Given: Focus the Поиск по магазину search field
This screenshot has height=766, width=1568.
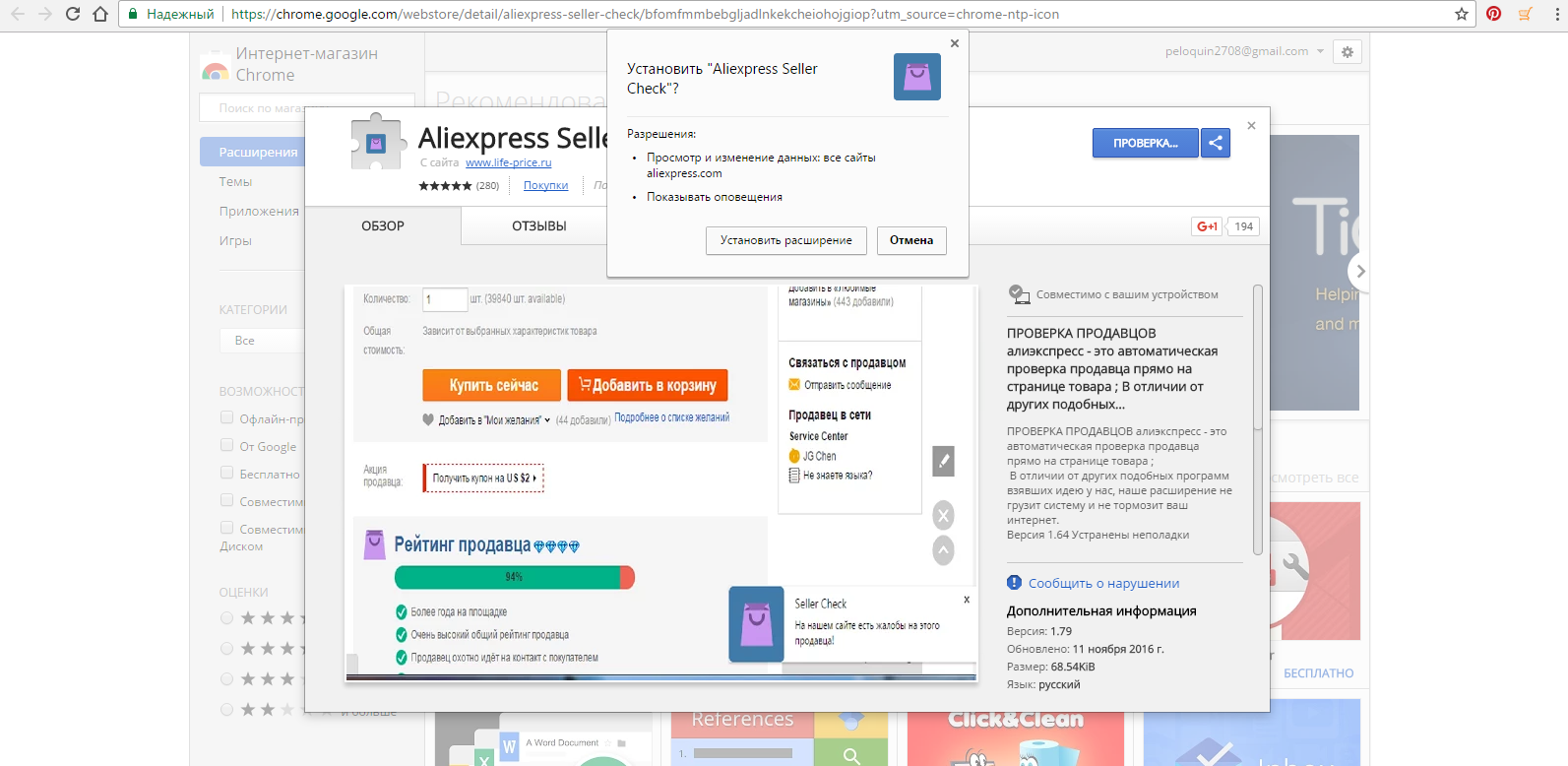Looking at the screenshot, I should click(x=307, y=107).
